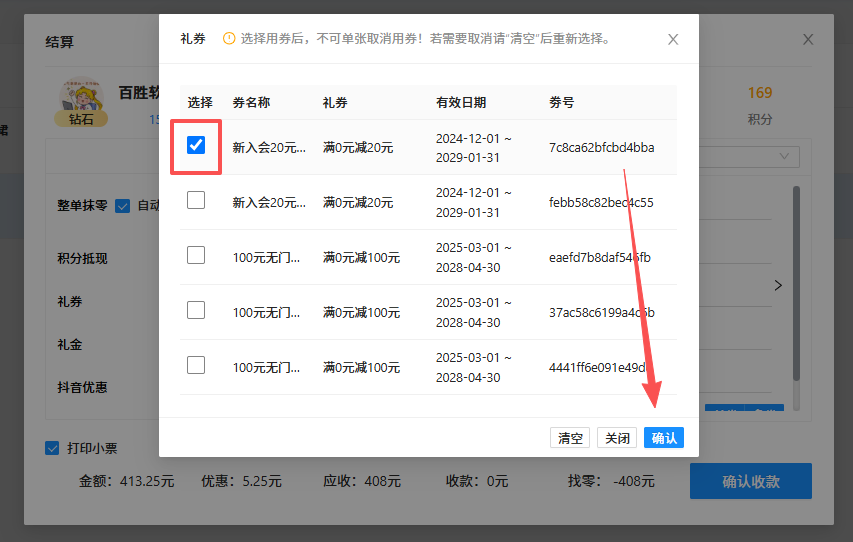
Task: Click the 有效日期 column header
Action: (461, 102)
